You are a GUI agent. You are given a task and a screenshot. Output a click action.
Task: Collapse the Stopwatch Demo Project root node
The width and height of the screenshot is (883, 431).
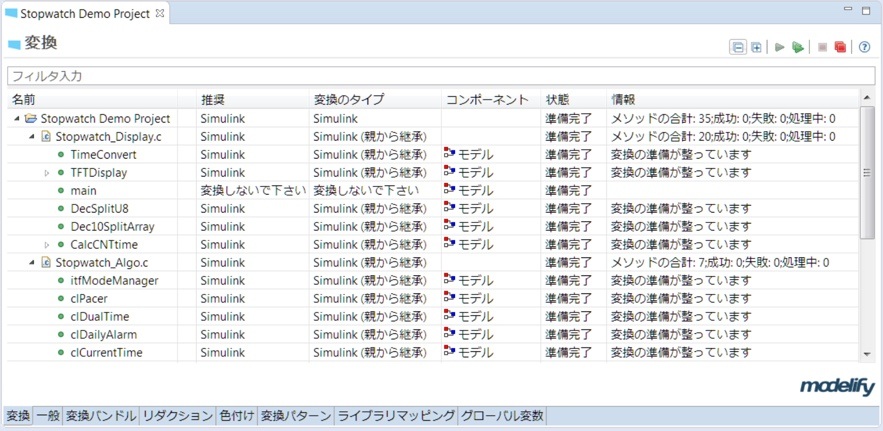click(16, 119)
